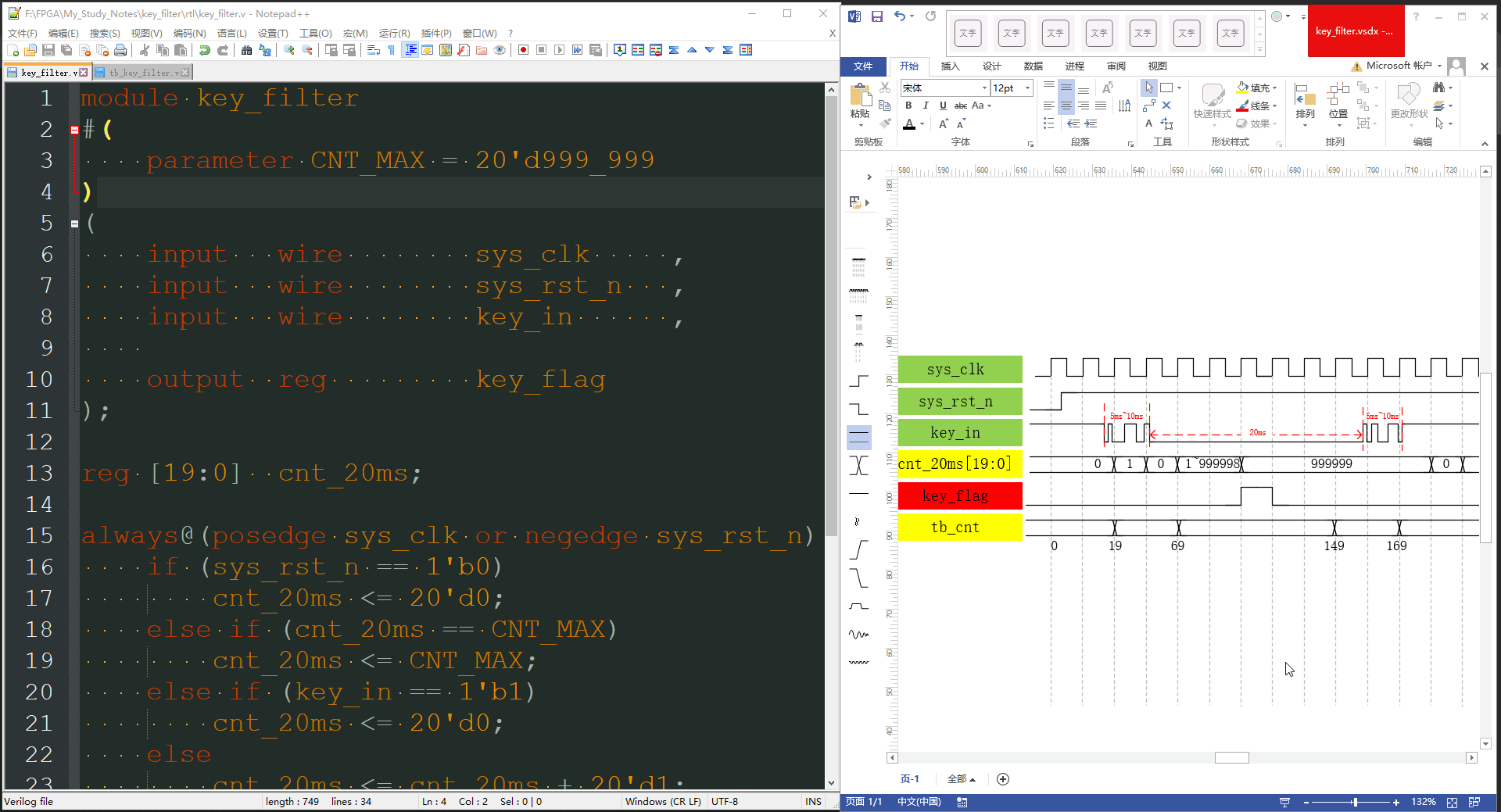
Task: Expand the Visio shapes panel arrow
Action: [869, 177]
